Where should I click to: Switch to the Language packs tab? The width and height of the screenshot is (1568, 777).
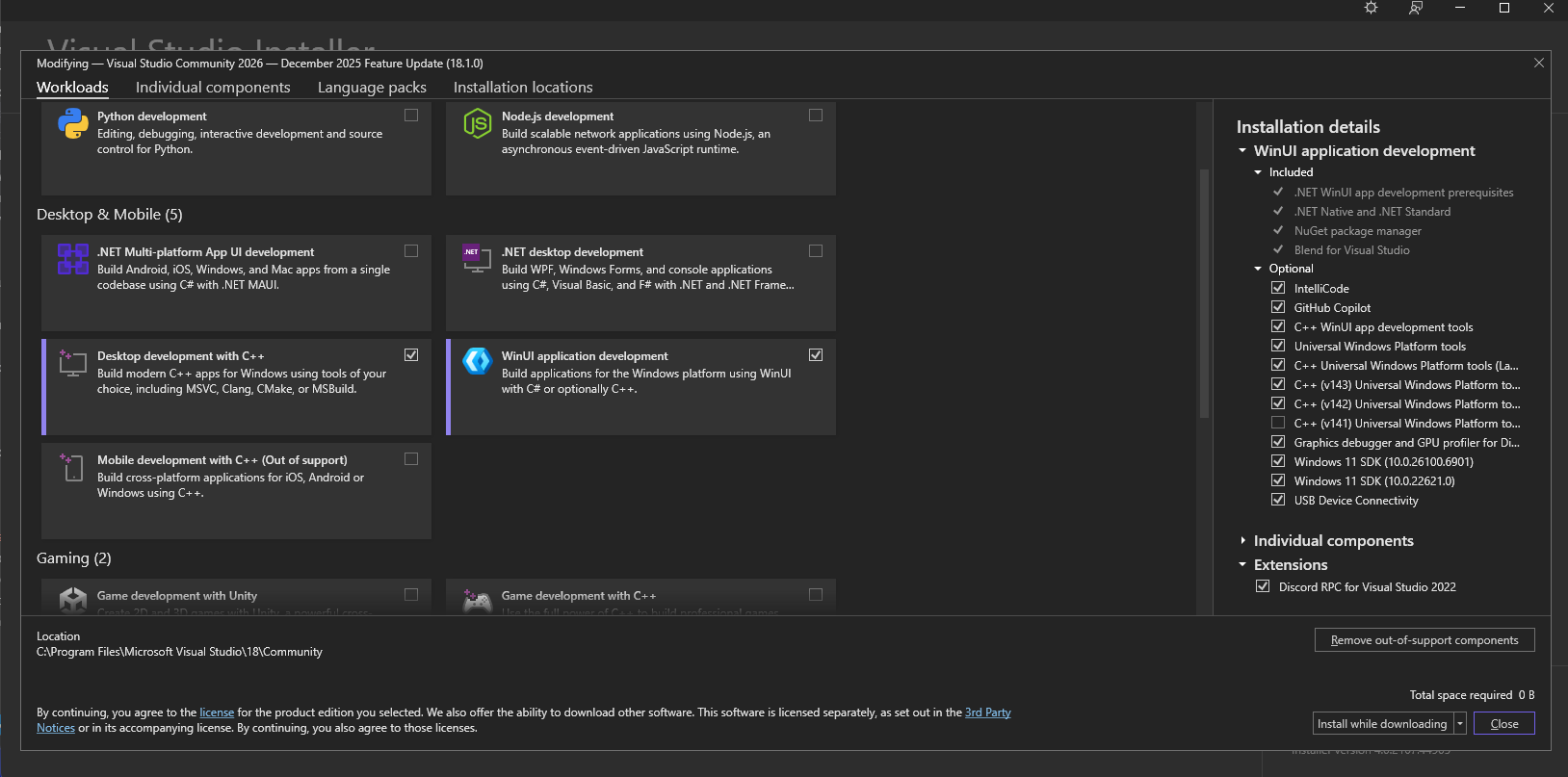[x=372, y=87]
